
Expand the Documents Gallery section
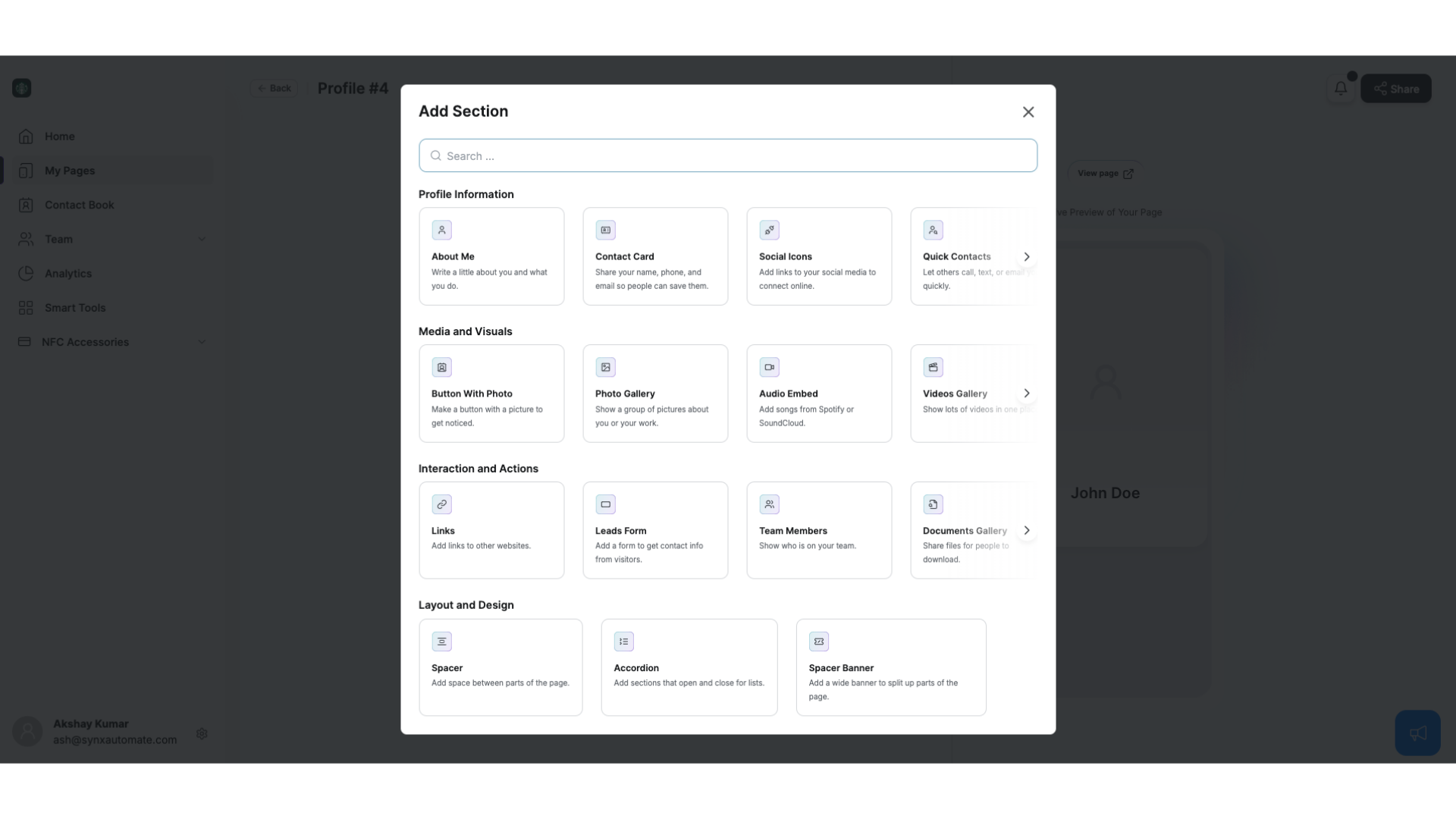pos(1028,530)
